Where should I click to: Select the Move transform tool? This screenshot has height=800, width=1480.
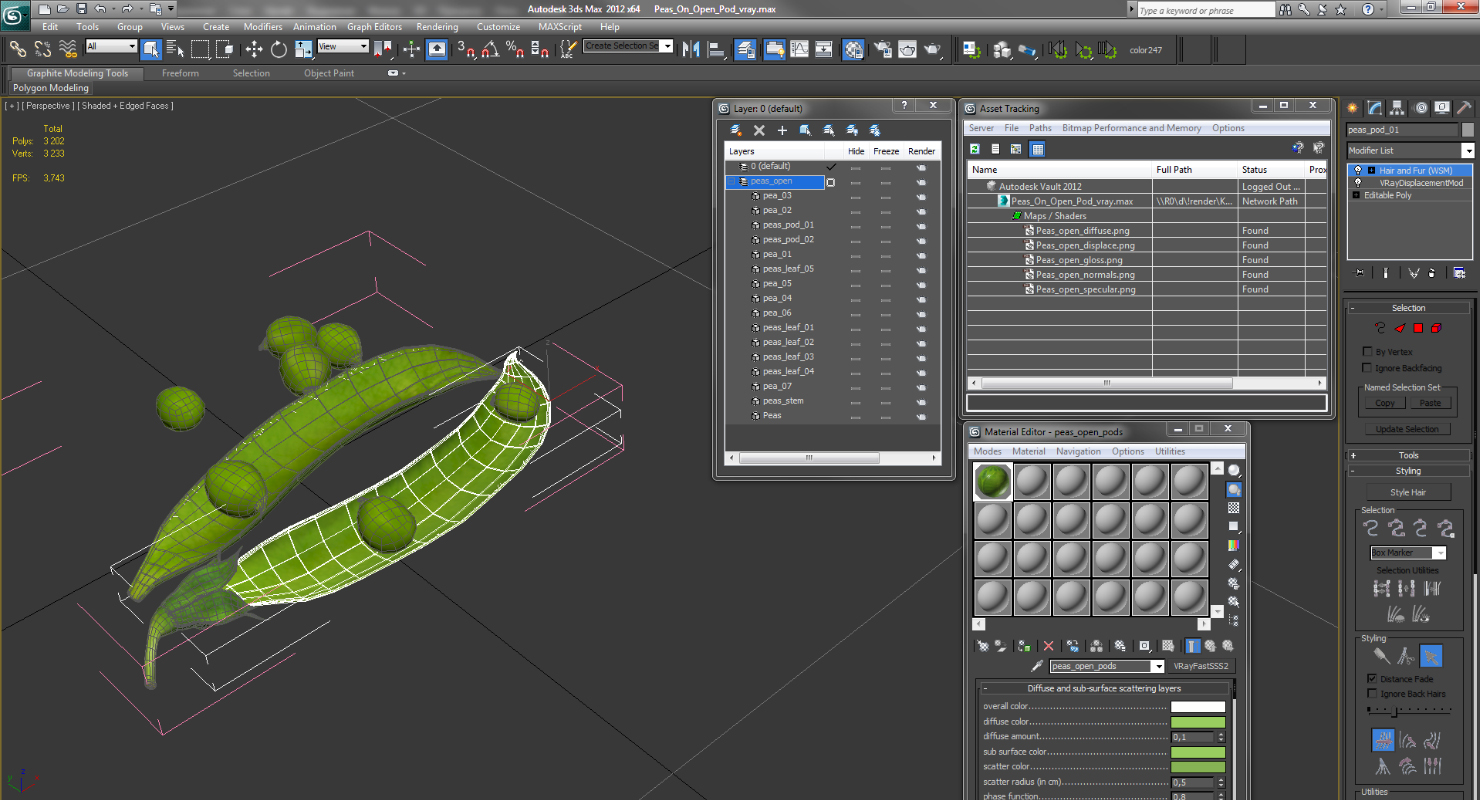click(254, 49)
